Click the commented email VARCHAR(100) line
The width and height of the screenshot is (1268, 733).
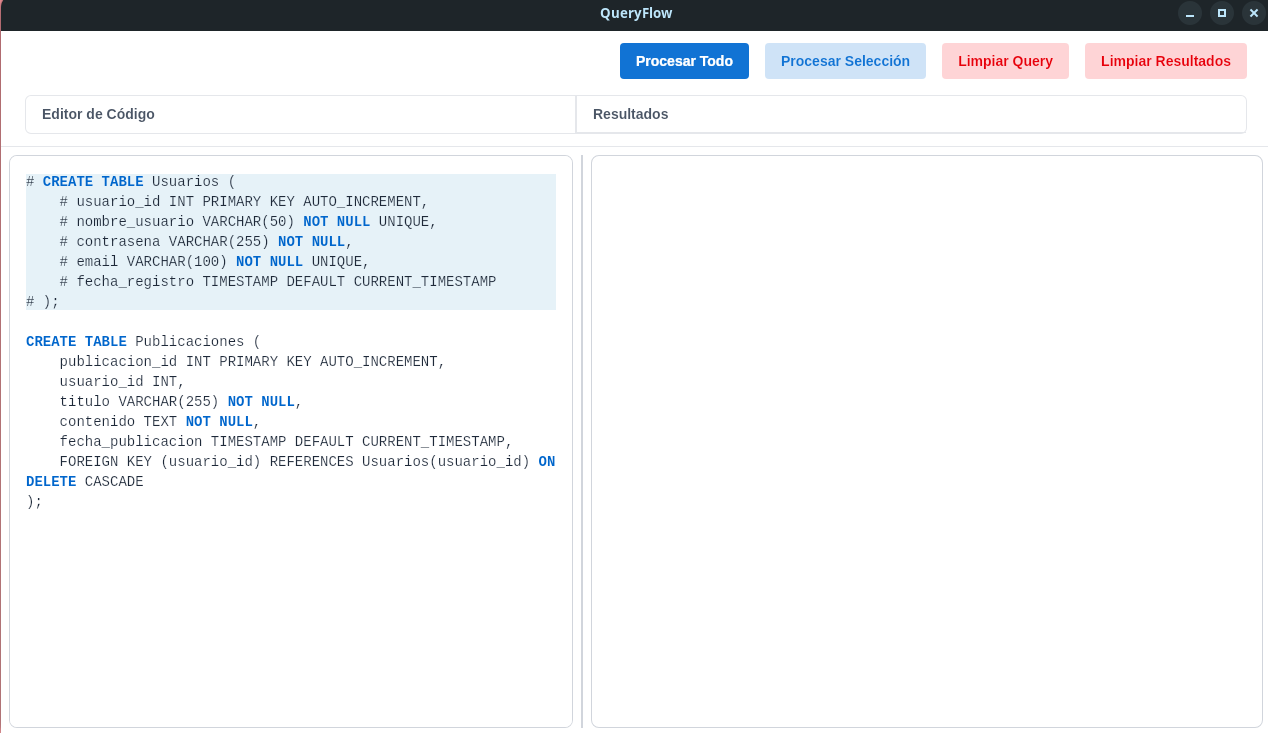pyautogui.click(x=215, y=262)
